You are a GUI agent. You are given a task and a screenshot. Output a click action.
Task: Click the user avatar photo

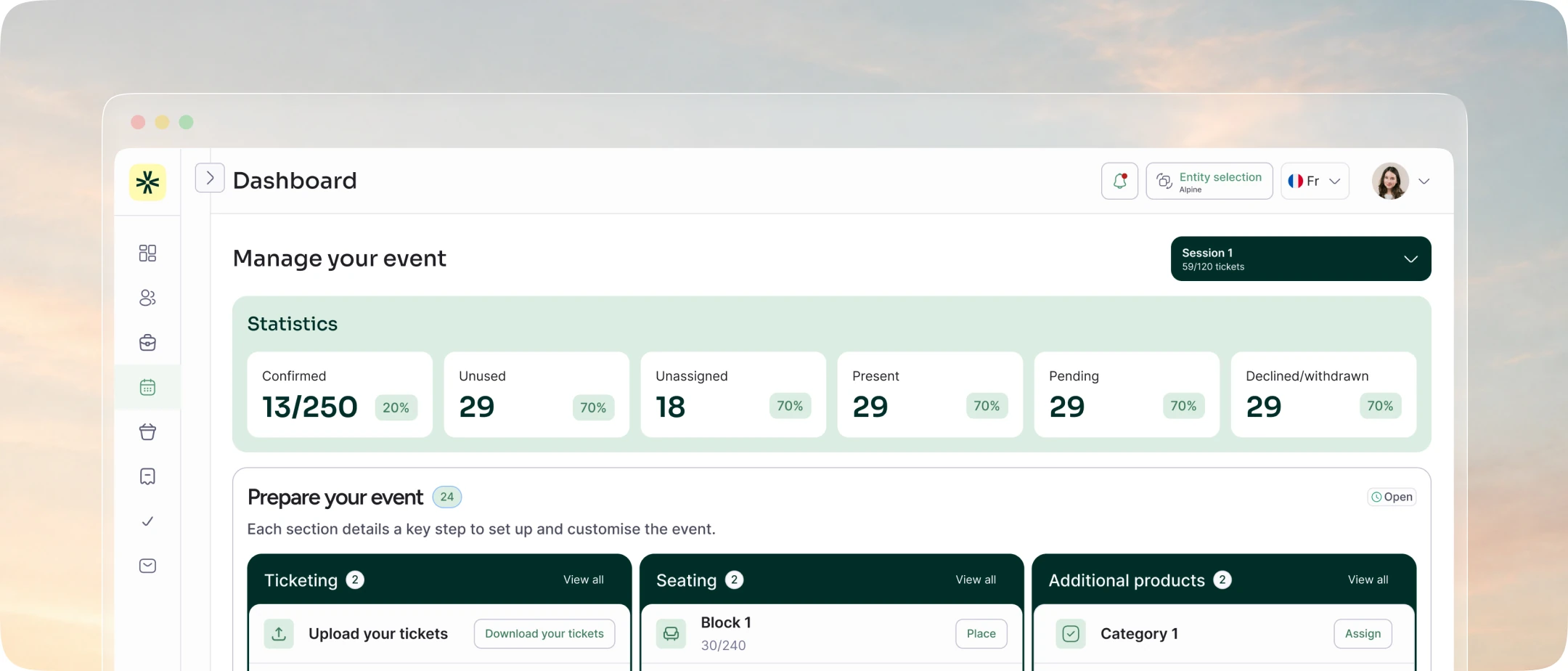pyautogui.click(x=1390, y=182)
